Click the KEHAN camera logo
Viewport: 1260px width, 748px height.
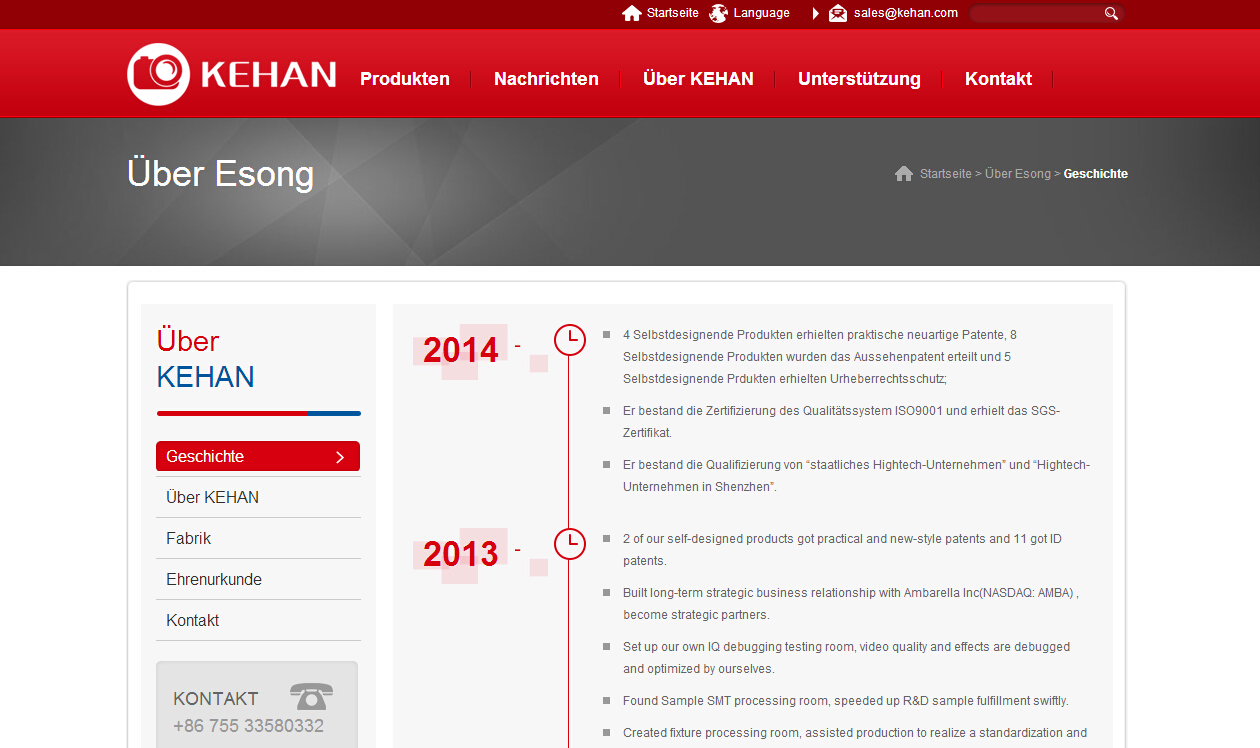point(232,74)
